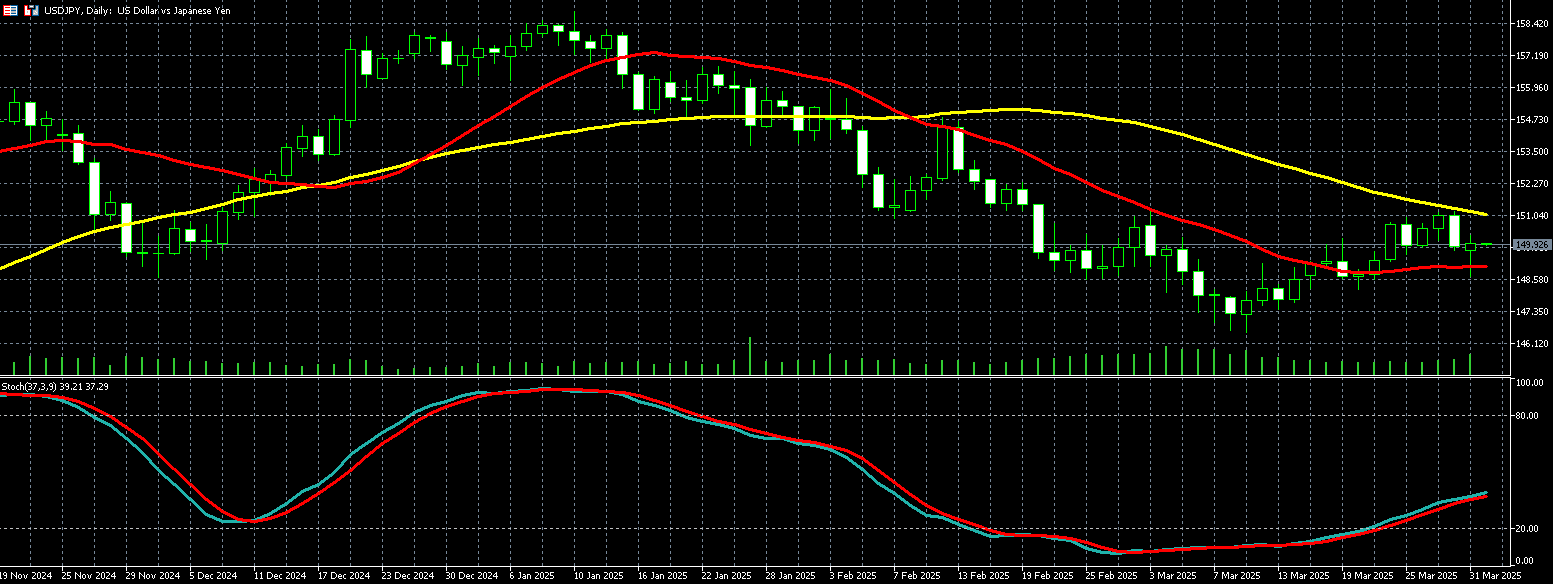Screen dimensions: 1553x584
Task: Click the 22 Jan 2025 date label
Action: point(726,576)
